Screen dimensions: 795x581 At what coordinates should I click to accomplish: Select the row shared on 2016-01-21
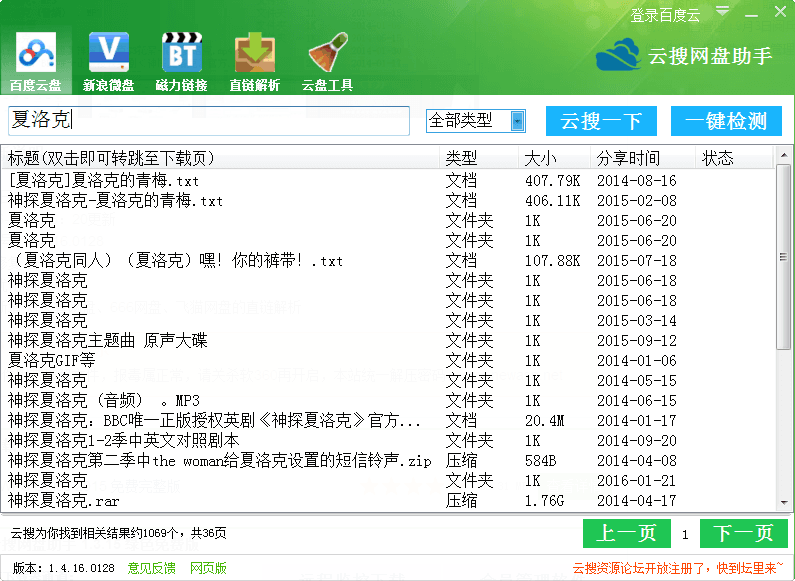click(x=389, y=481)
